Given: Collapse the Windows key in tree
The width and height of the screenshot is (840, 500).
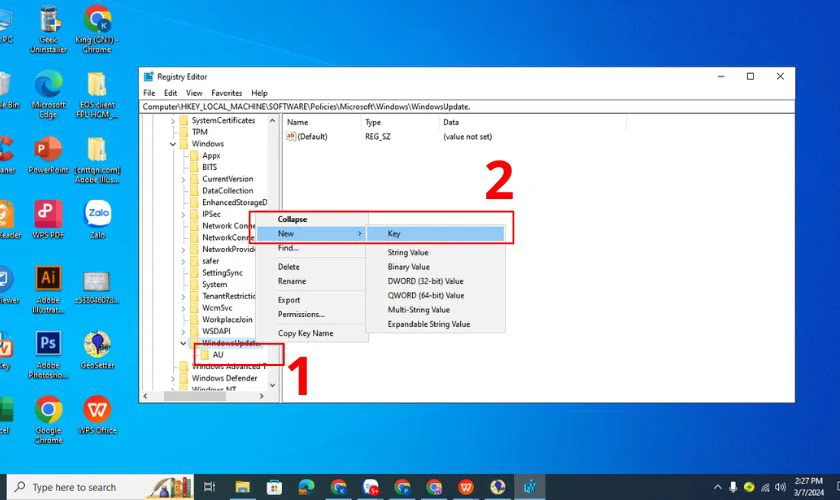Looking at the screenshot, I should pos(172,144).
